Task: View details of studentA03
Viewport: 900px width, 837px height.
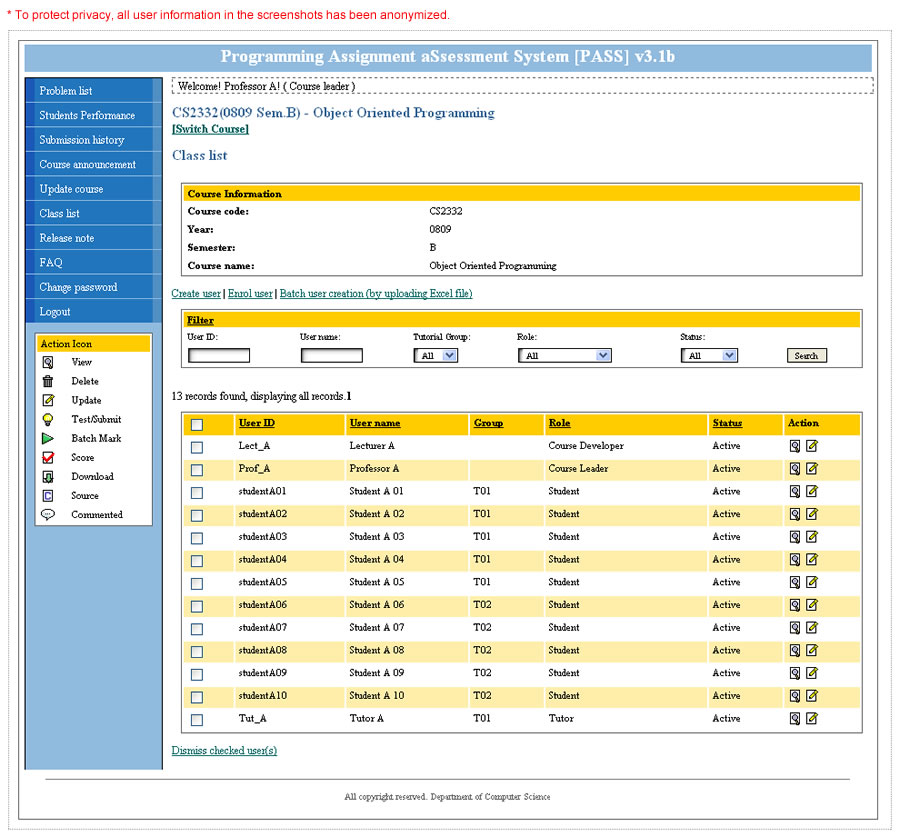Action: [x=795, y=537]
